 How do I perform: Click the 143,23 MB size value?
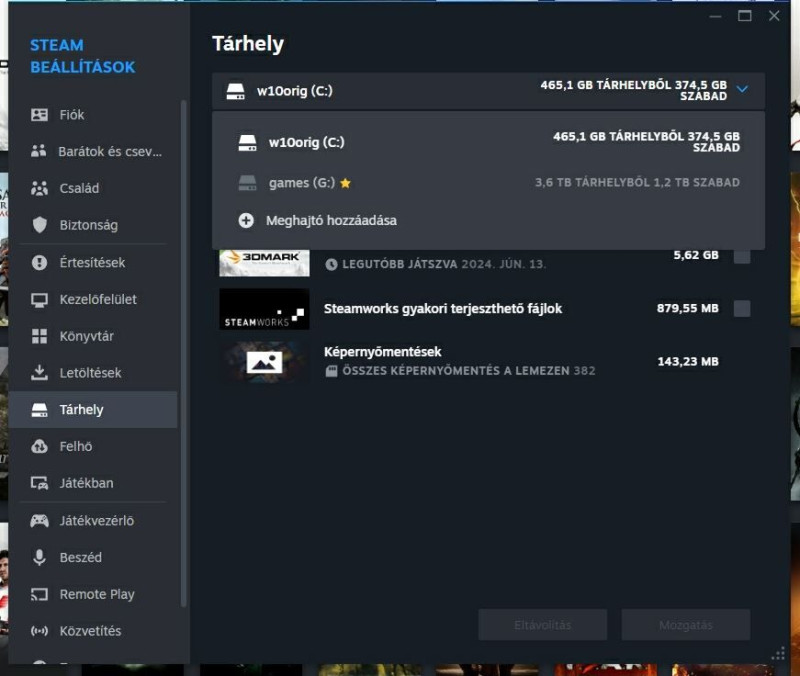(688, 362)
